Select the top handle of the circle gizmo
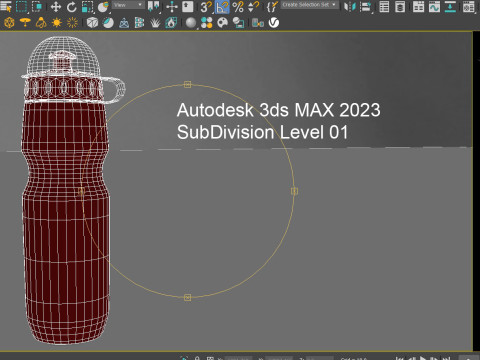This screenshot has width=480, height=360. click(x=188, y=85)
